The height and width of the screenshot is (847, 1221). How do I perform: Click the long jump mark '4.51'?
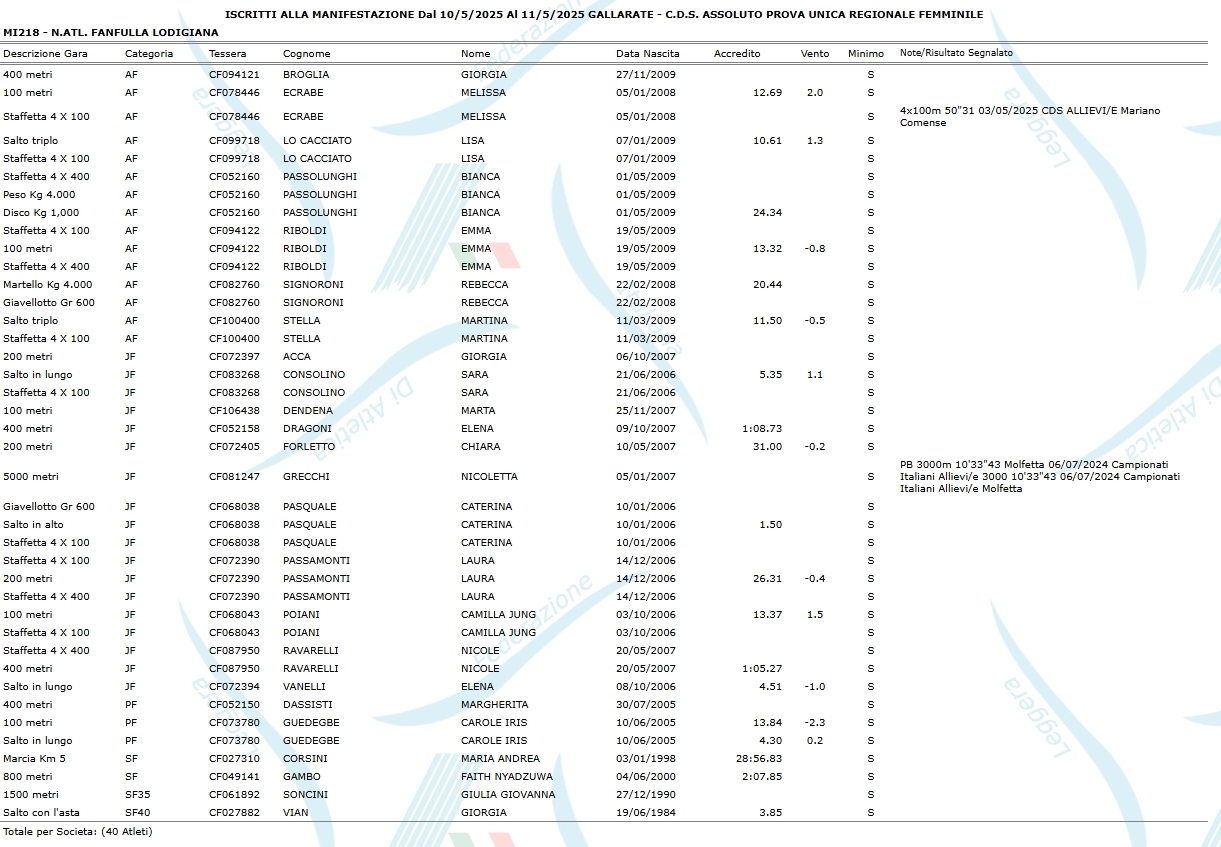(x=772, y=687)
